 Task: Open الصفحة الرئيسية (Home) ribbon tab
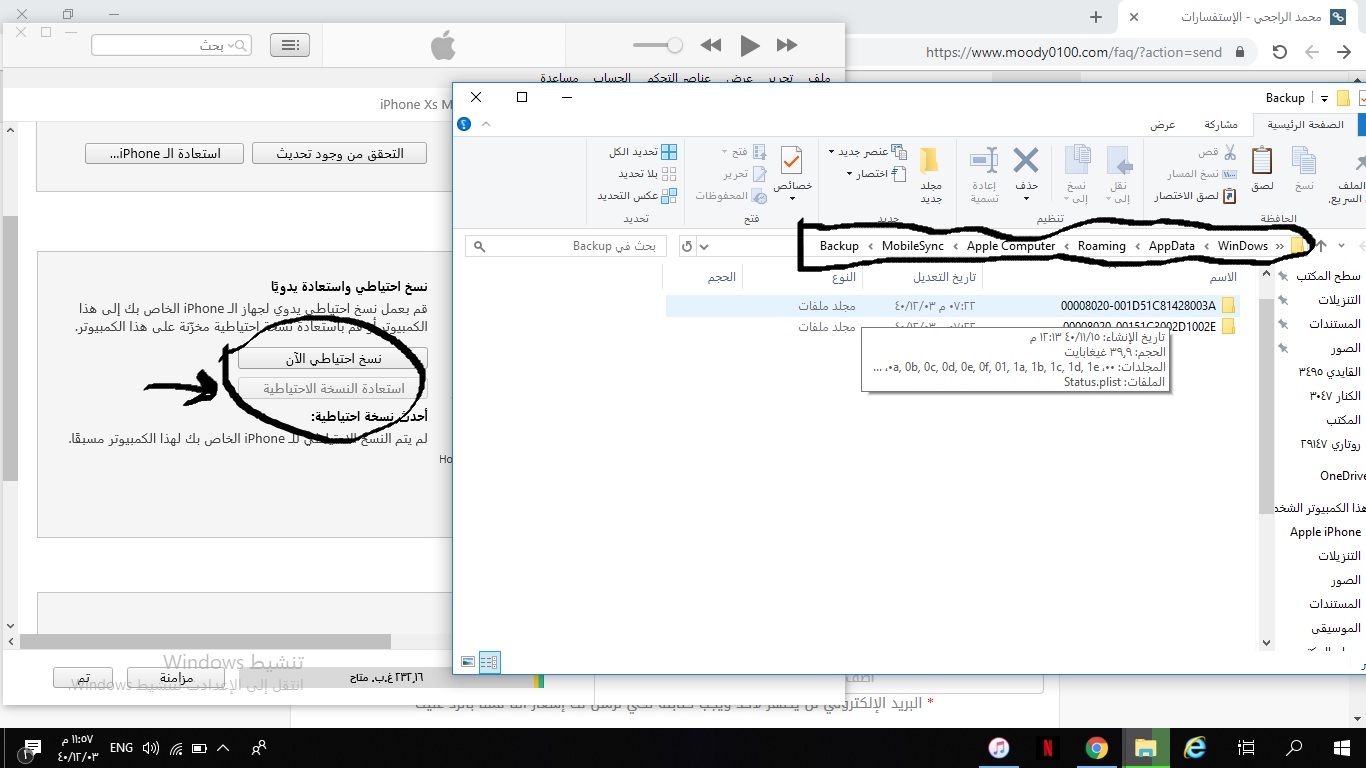coord(1305,125)
